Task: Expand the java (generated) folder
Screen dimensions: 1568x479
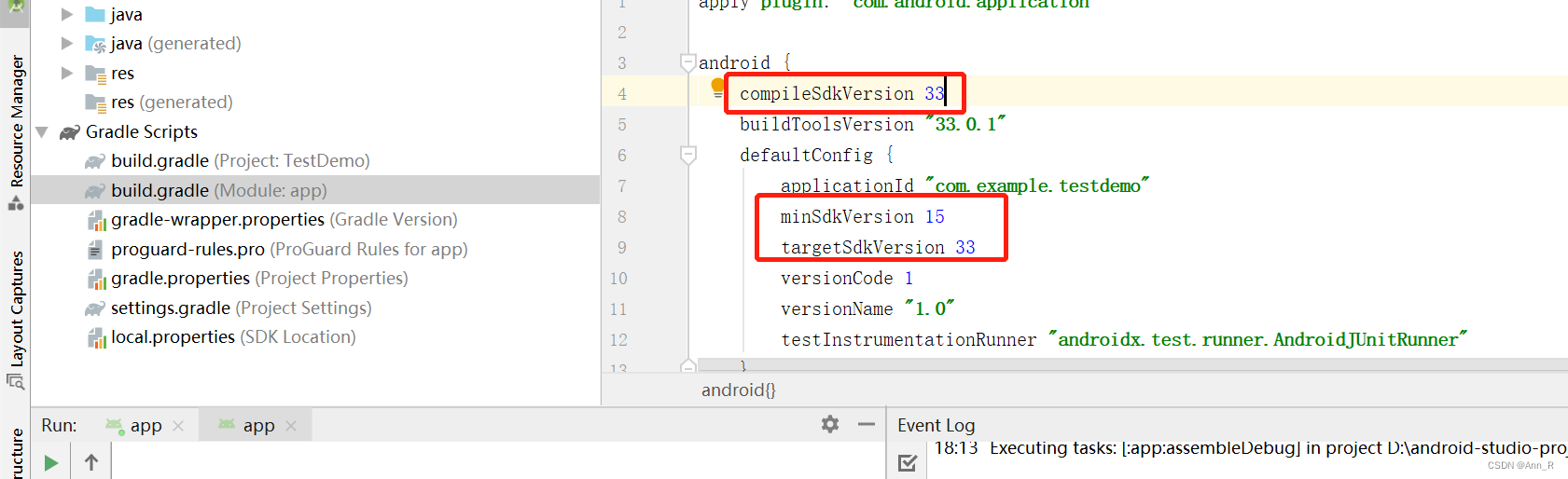Action: pyautogui.click(x=66, y=43)
